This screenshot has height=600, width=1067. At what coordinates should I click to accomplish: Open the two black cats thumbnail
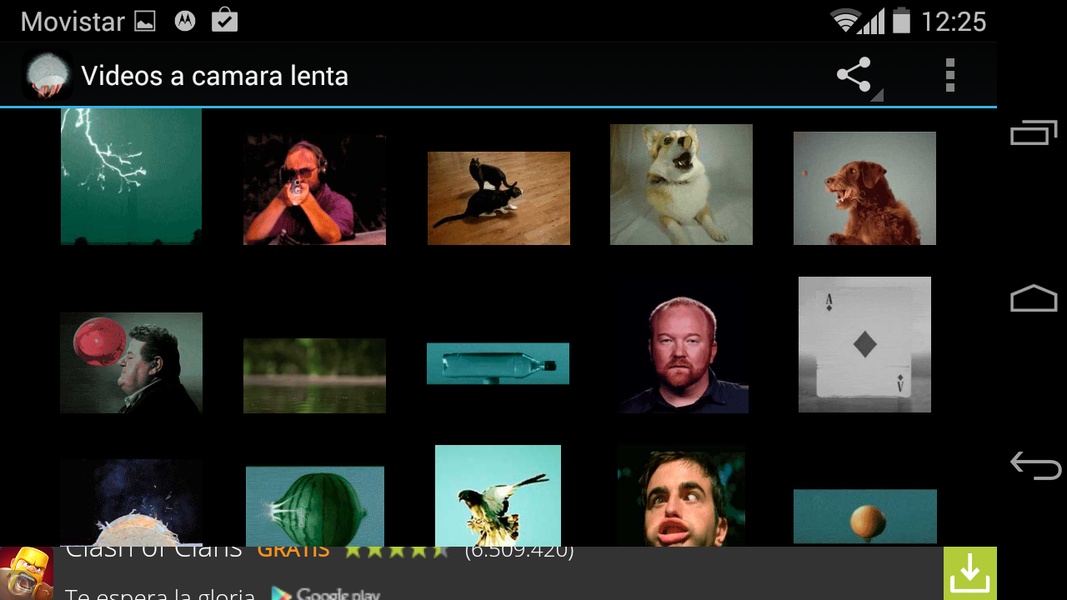click(x=499, y=198)
